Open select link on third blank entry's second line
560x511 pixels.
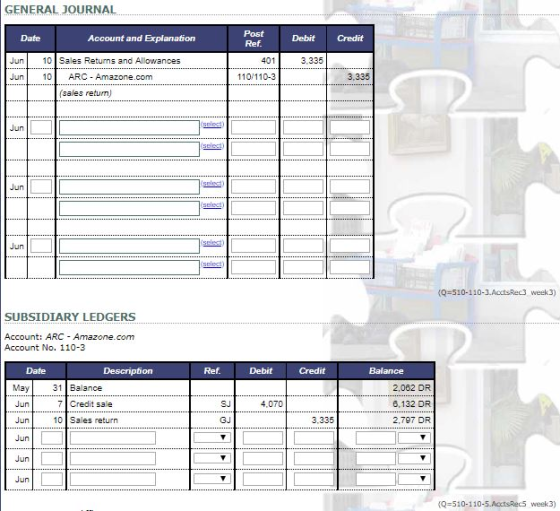point(212,264)
